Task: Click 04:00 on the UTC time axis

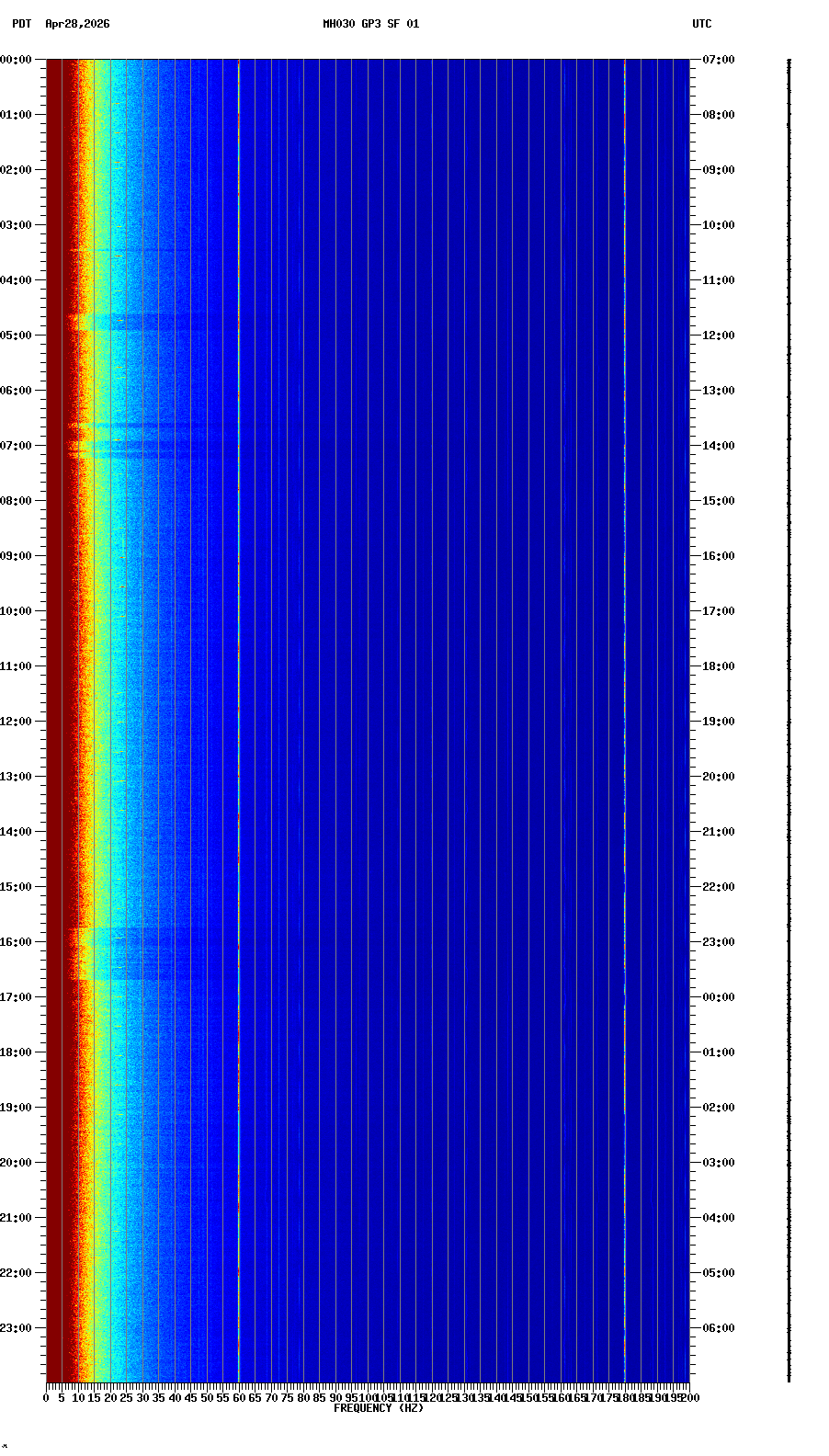Action: (x=719, y=1218)
